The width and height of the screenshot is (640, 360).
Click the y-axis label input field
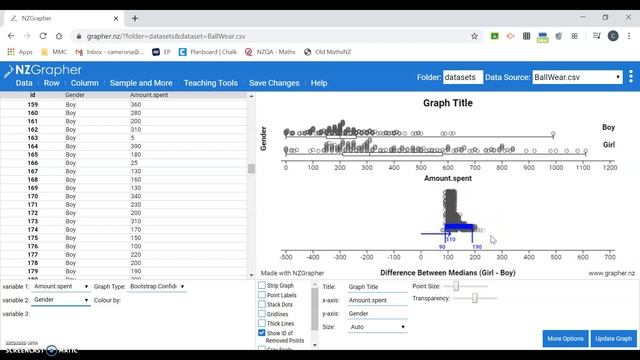378,313
